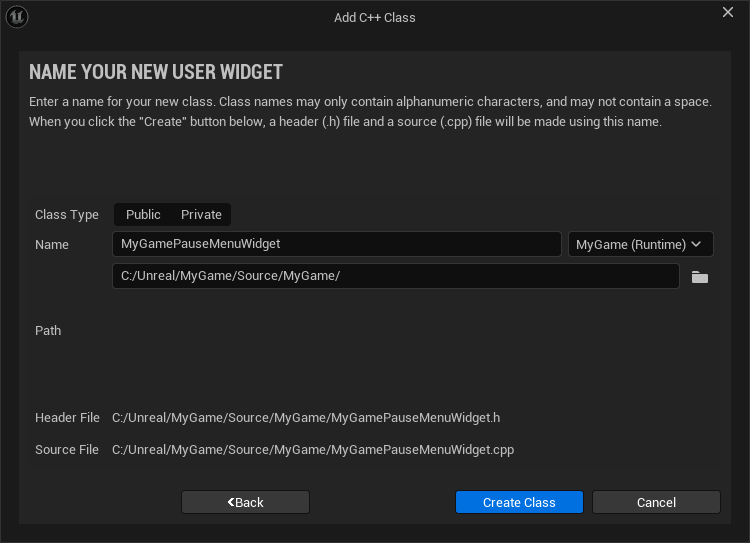This screenshot has width=750, height=543.
Task: Click the header file path ending in .h
Action: pyautogui.click(x=306, y=418)
